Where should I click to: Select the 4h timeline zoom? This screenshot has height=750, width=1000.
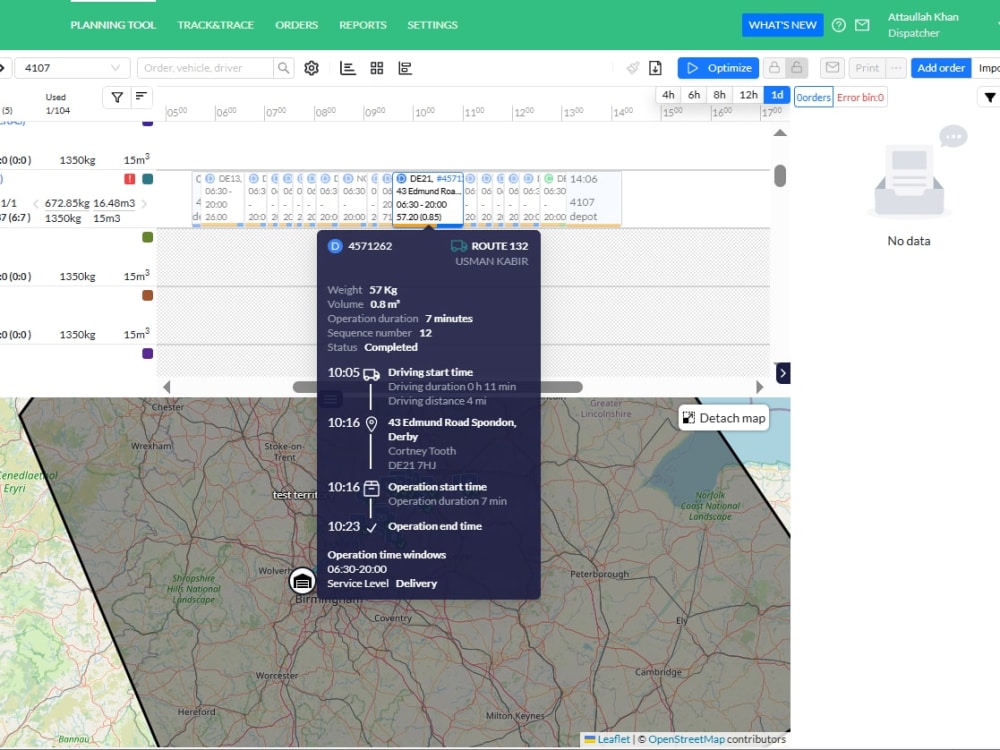pyautogui.click(x=668, y=95)
